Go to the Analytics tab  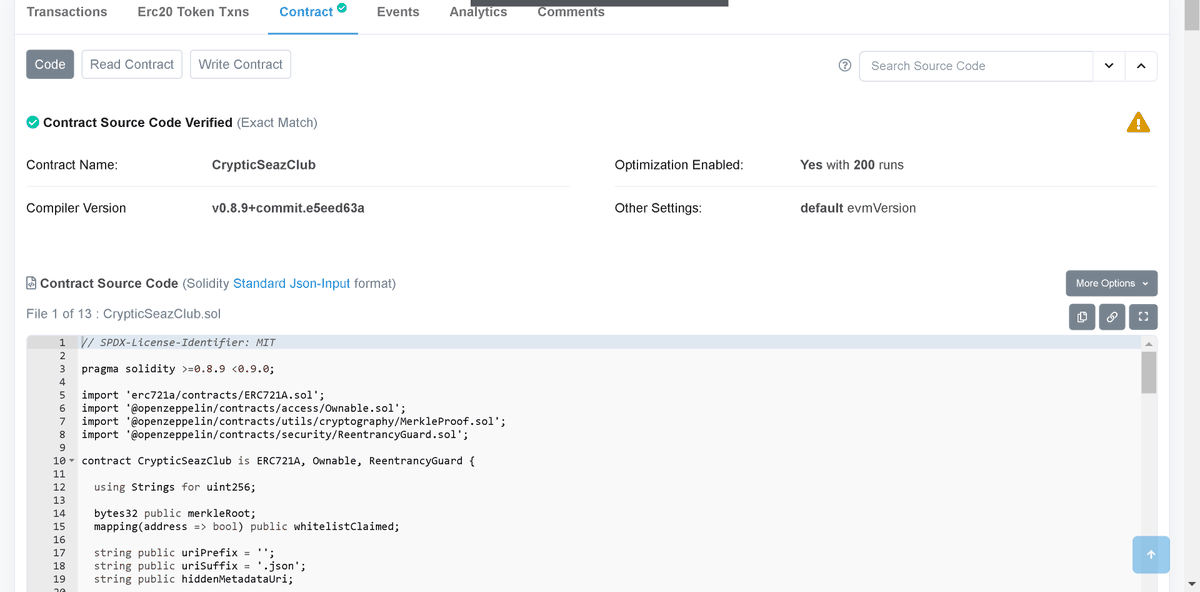tap(478, 12)
